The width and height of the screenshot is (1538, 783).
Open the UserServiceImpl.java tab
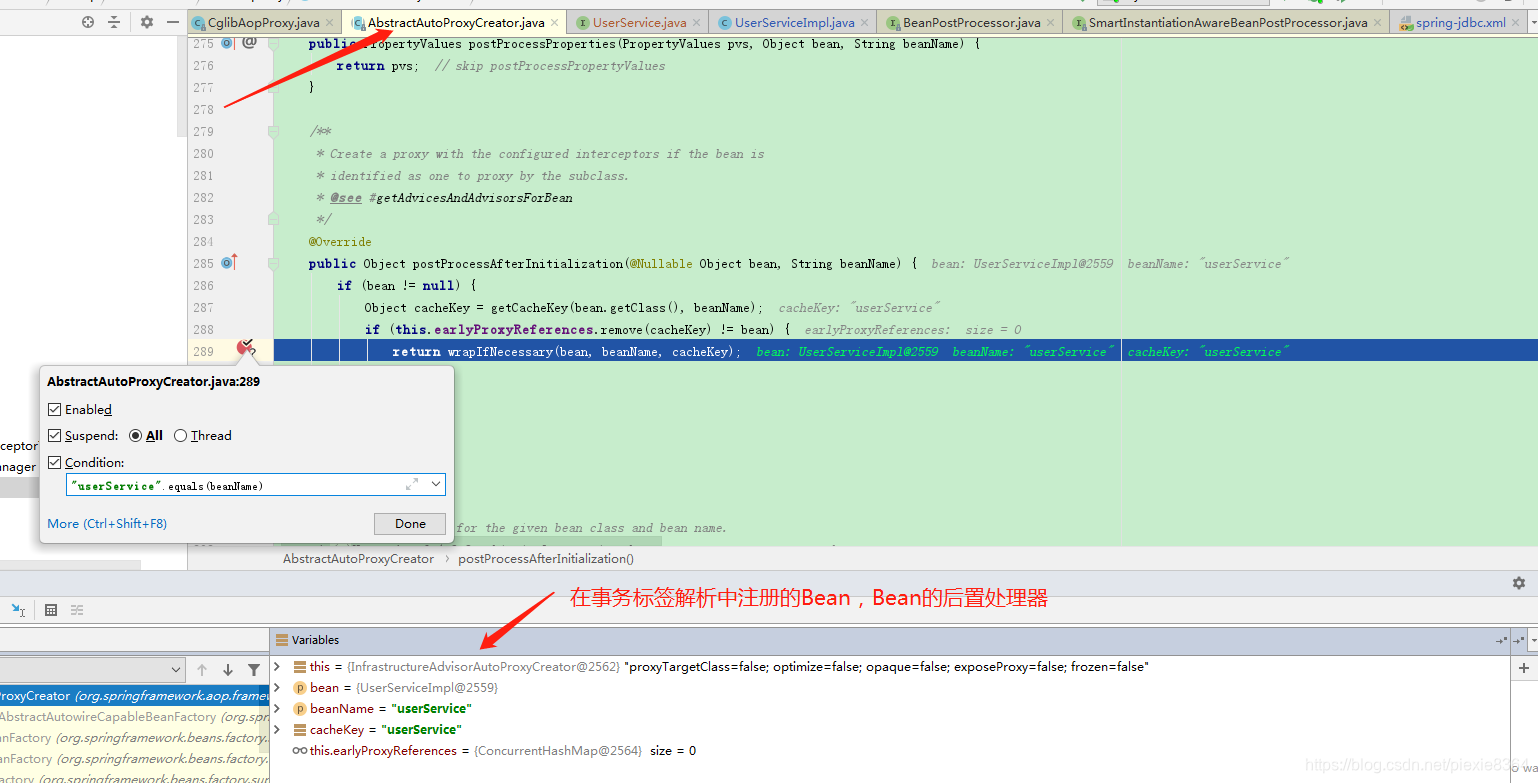click(x=794, y=23)
